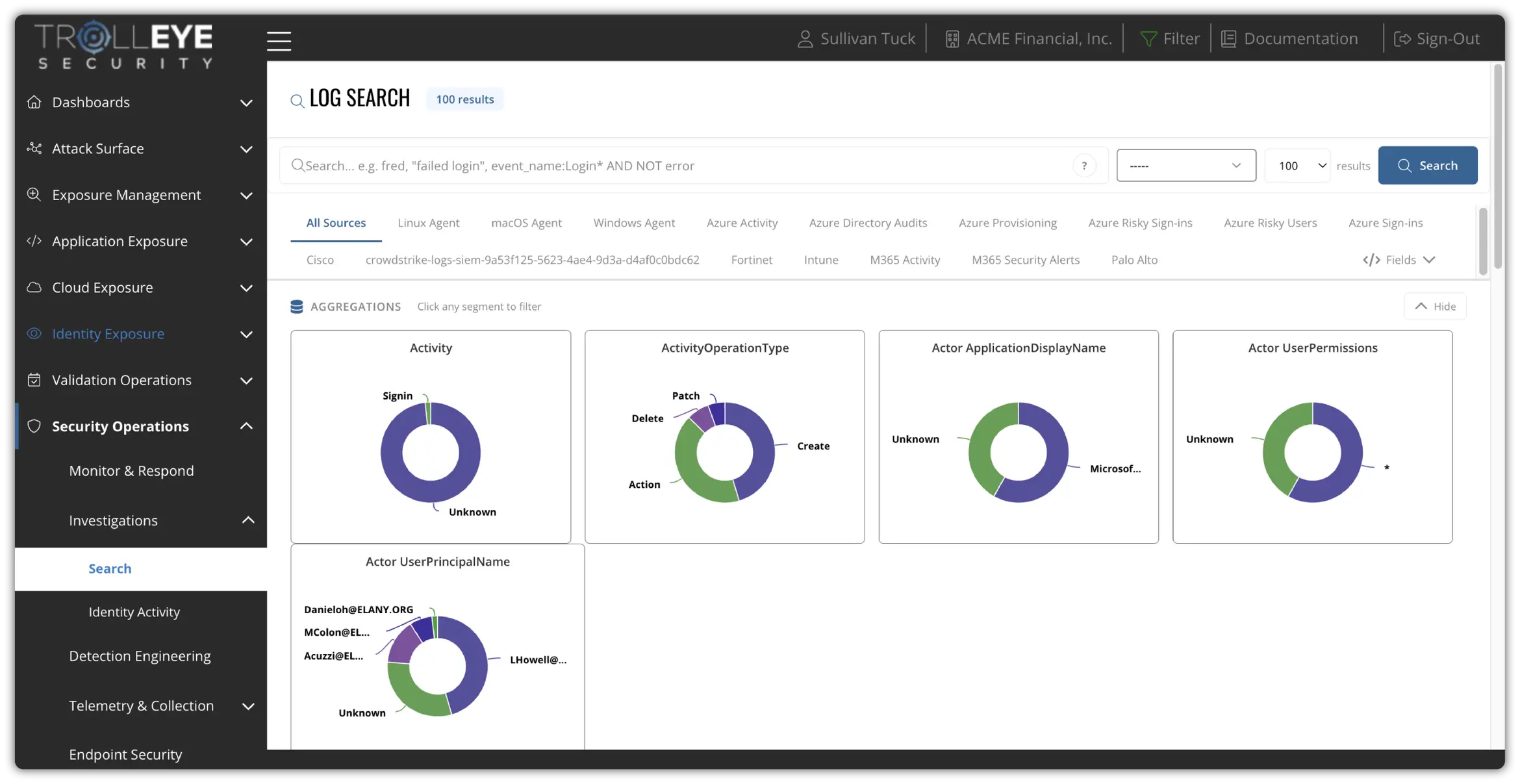
Task: Click the Sign-Out arrow icon
Action: [1402, 39]
